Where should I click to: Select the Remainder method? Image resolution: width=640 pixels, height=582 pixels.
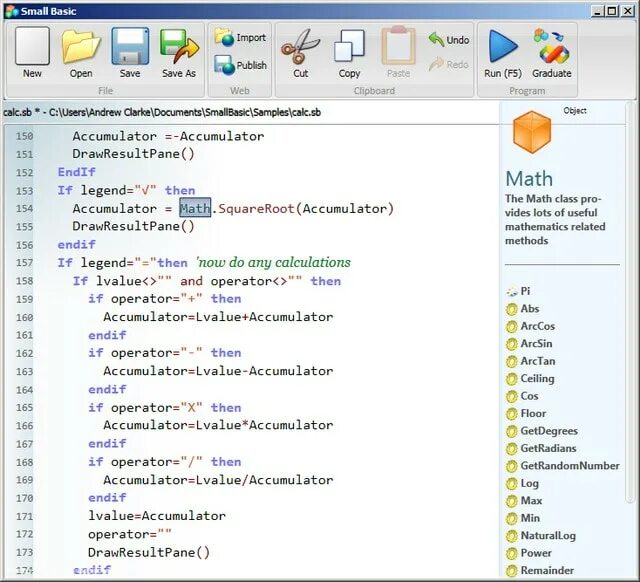click(540, 571)
